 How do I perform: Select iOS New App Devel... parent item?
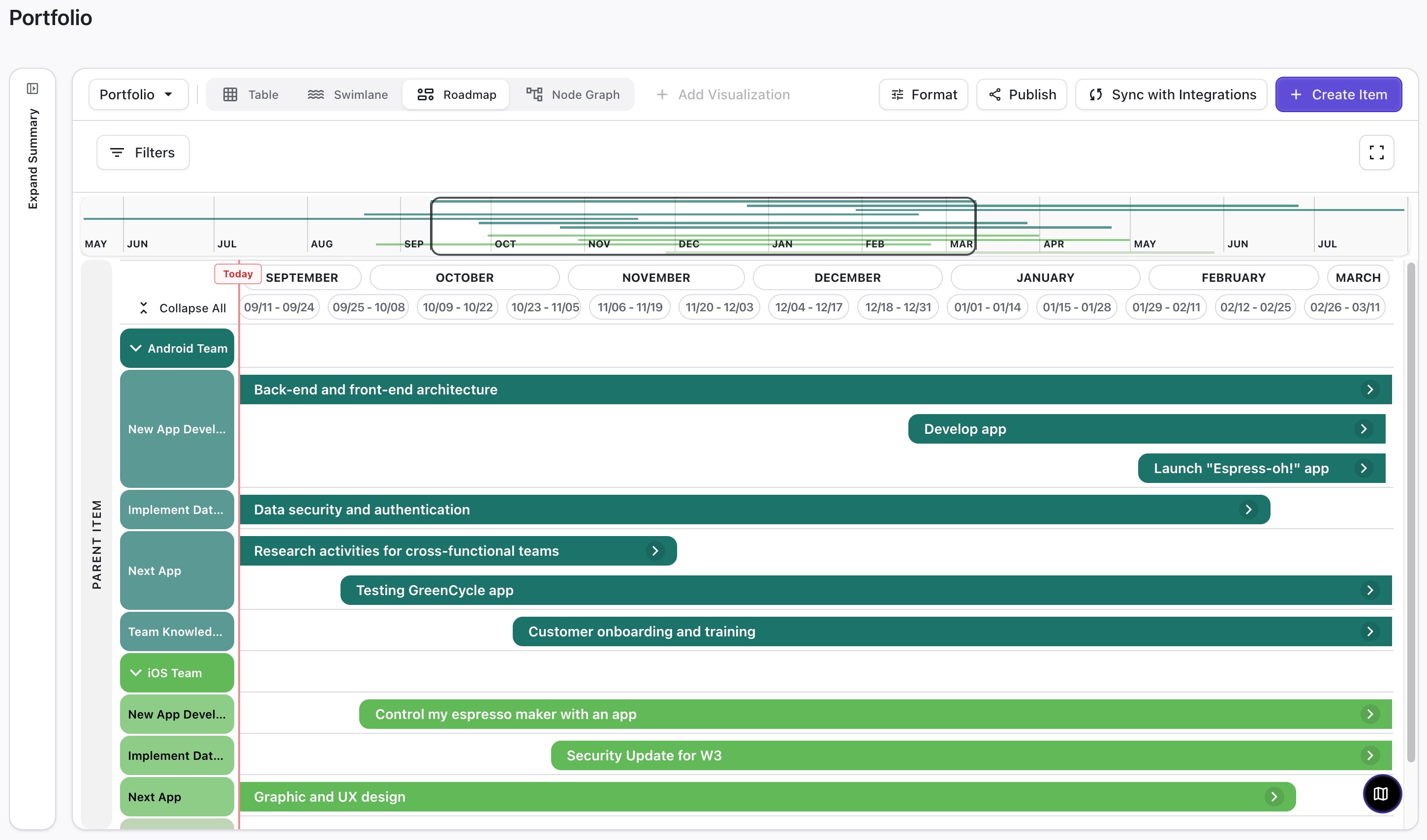click(x=177, y=714)
